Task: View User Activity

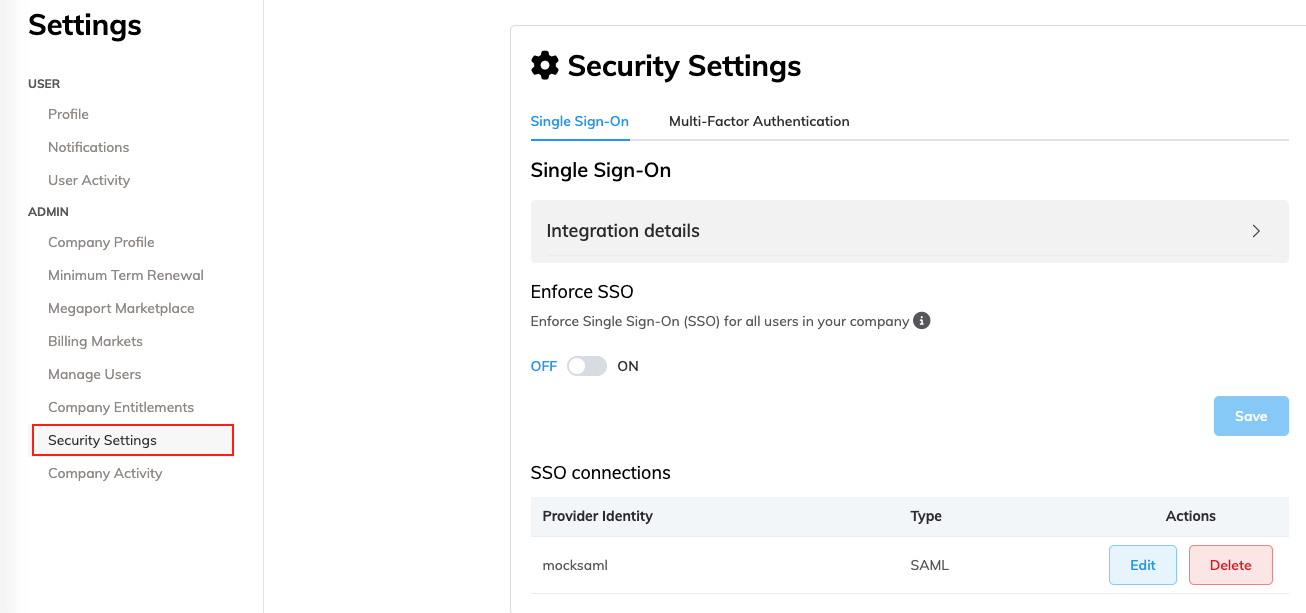Action: pyautogui.click(x=88, y=180)
